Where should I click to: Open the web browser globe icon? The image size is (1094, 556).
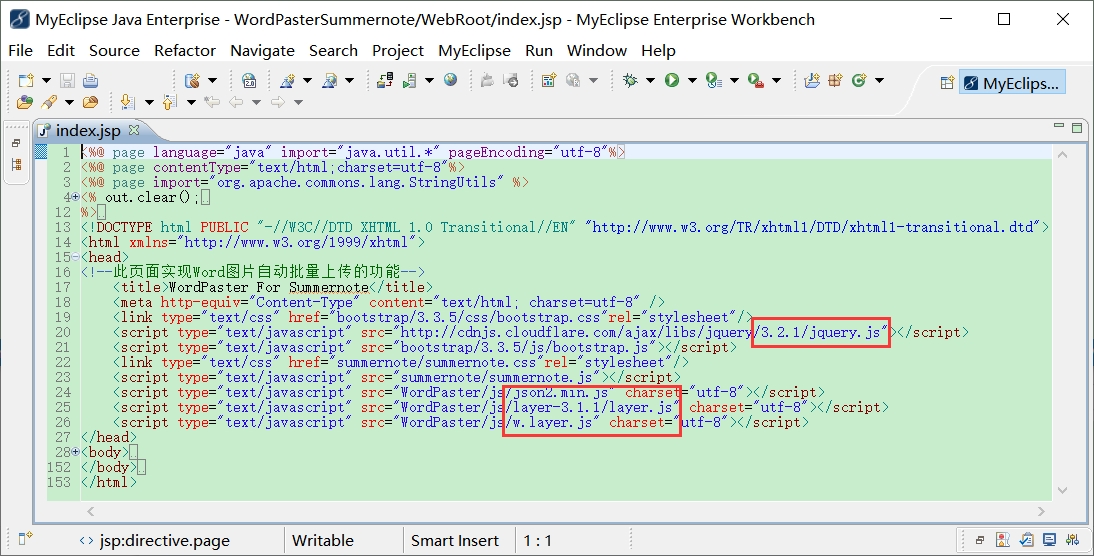451,80
